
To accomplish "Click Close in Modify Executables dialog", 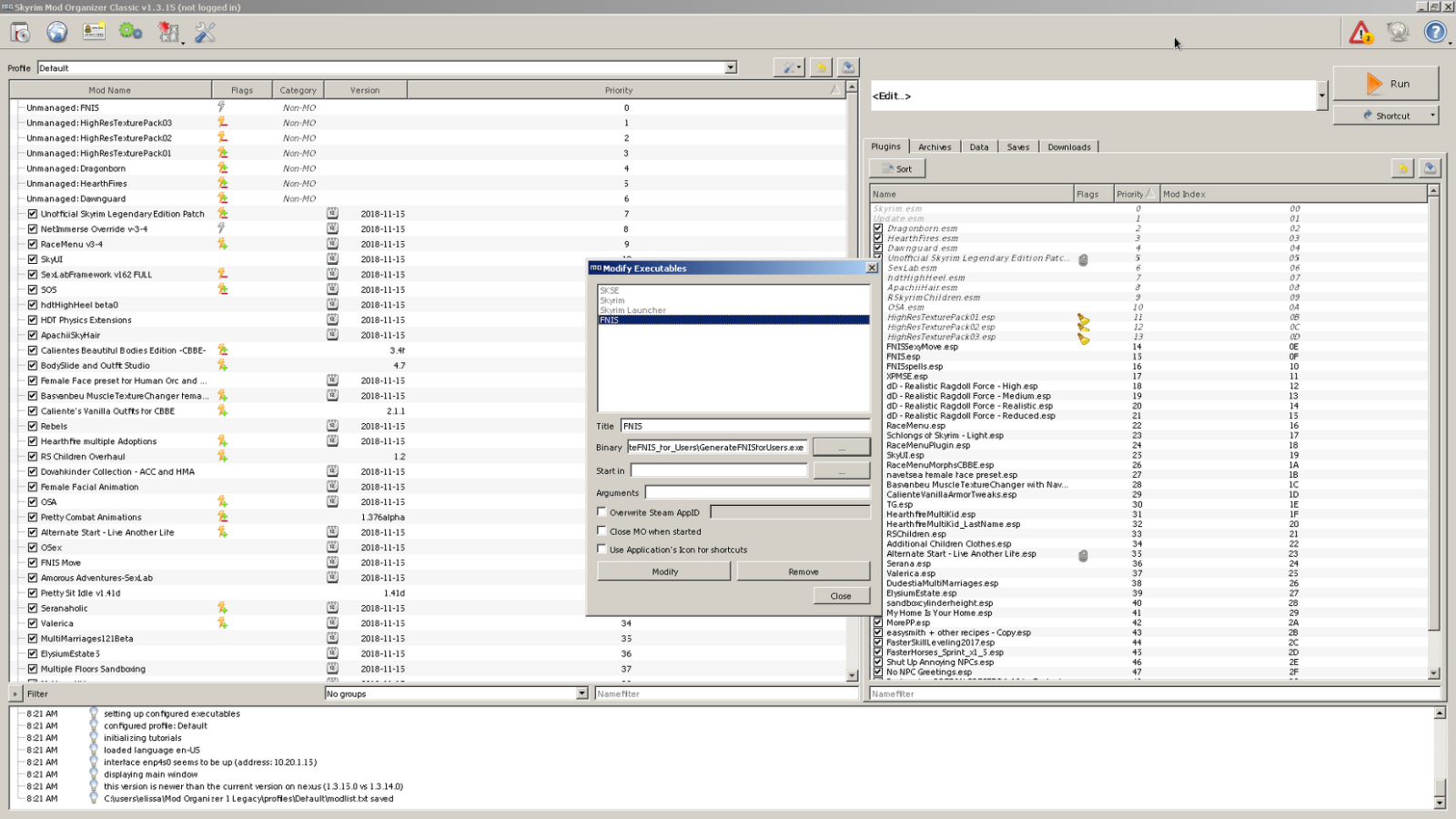I will click(x=841, y=596).
